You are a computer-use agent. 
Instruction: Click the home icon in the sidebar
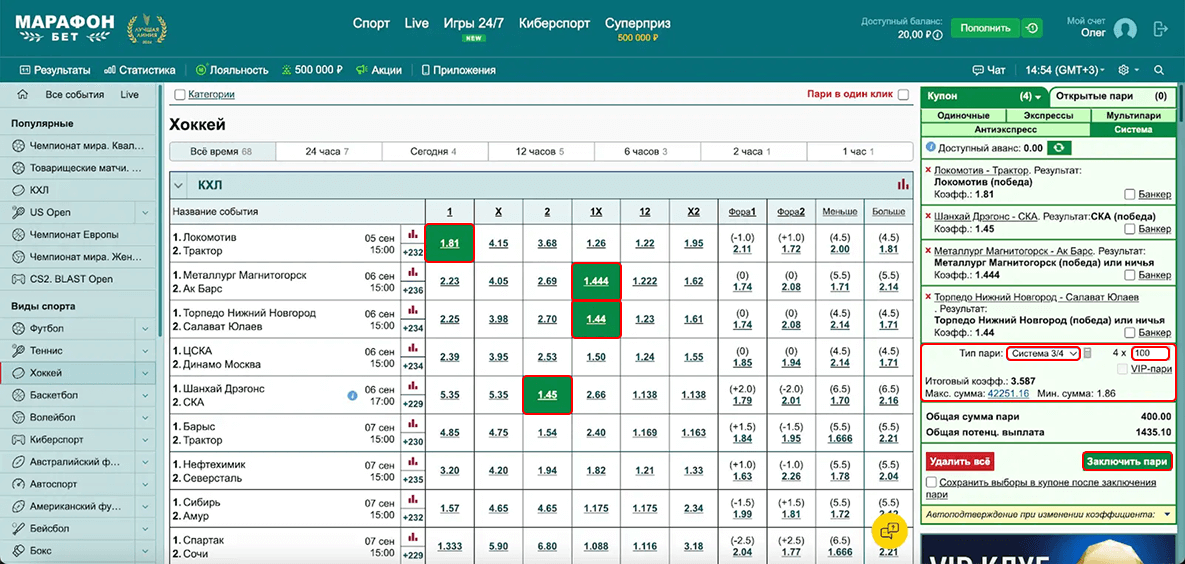(23, 95)
